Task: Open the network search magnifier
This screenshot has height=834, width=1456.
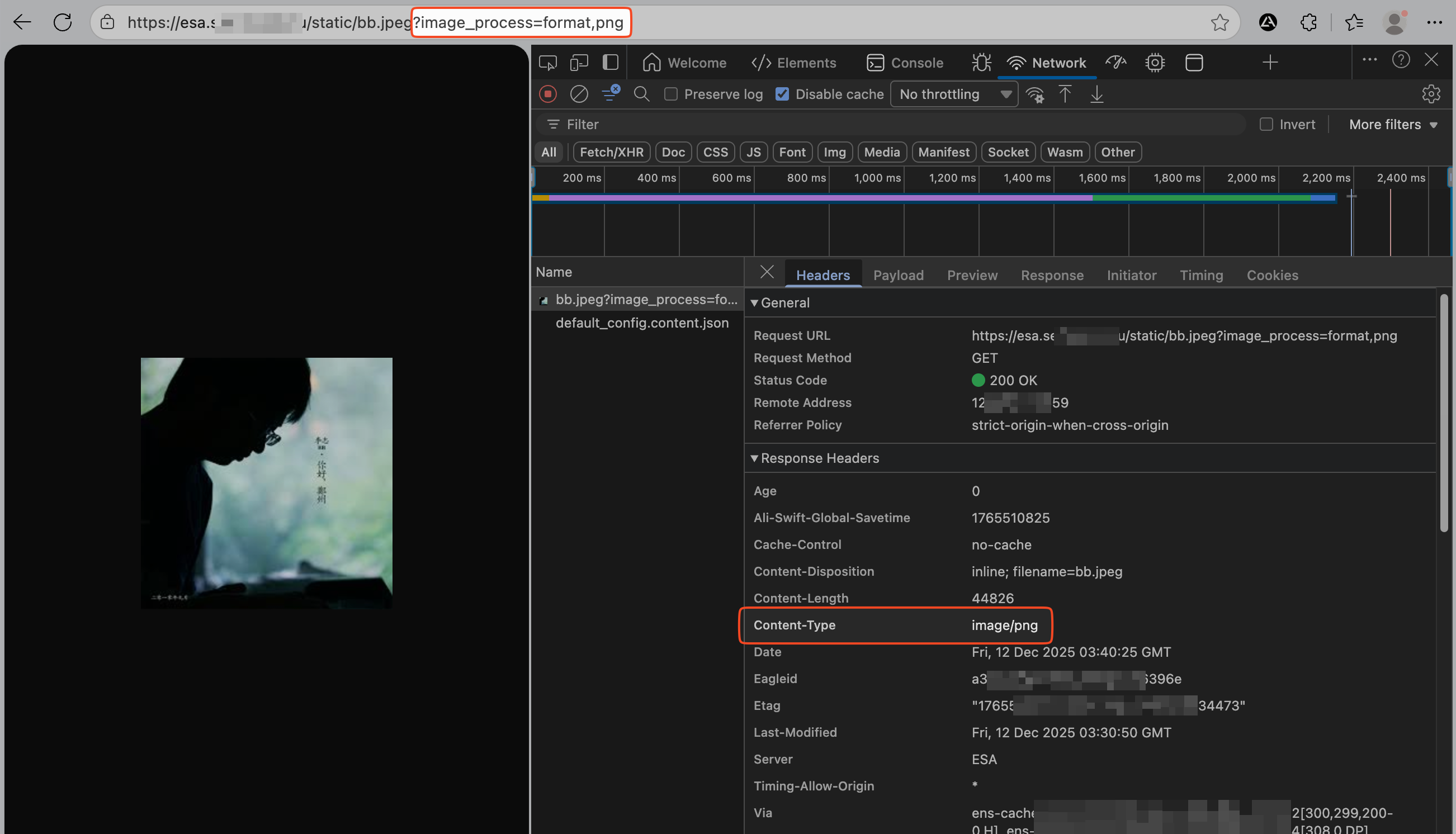Action: click(x=641, y=94)
